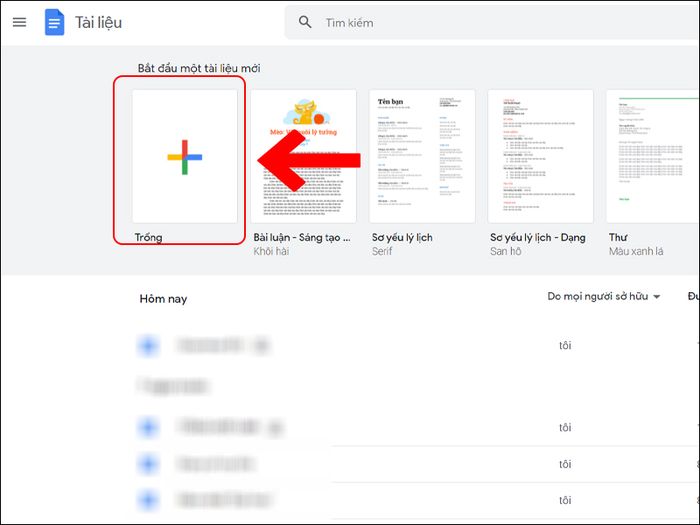Image resolution: width=700 pixels, height=525 pixels.
Task: Open the hamburger main menu
Action: pos(19,22)
